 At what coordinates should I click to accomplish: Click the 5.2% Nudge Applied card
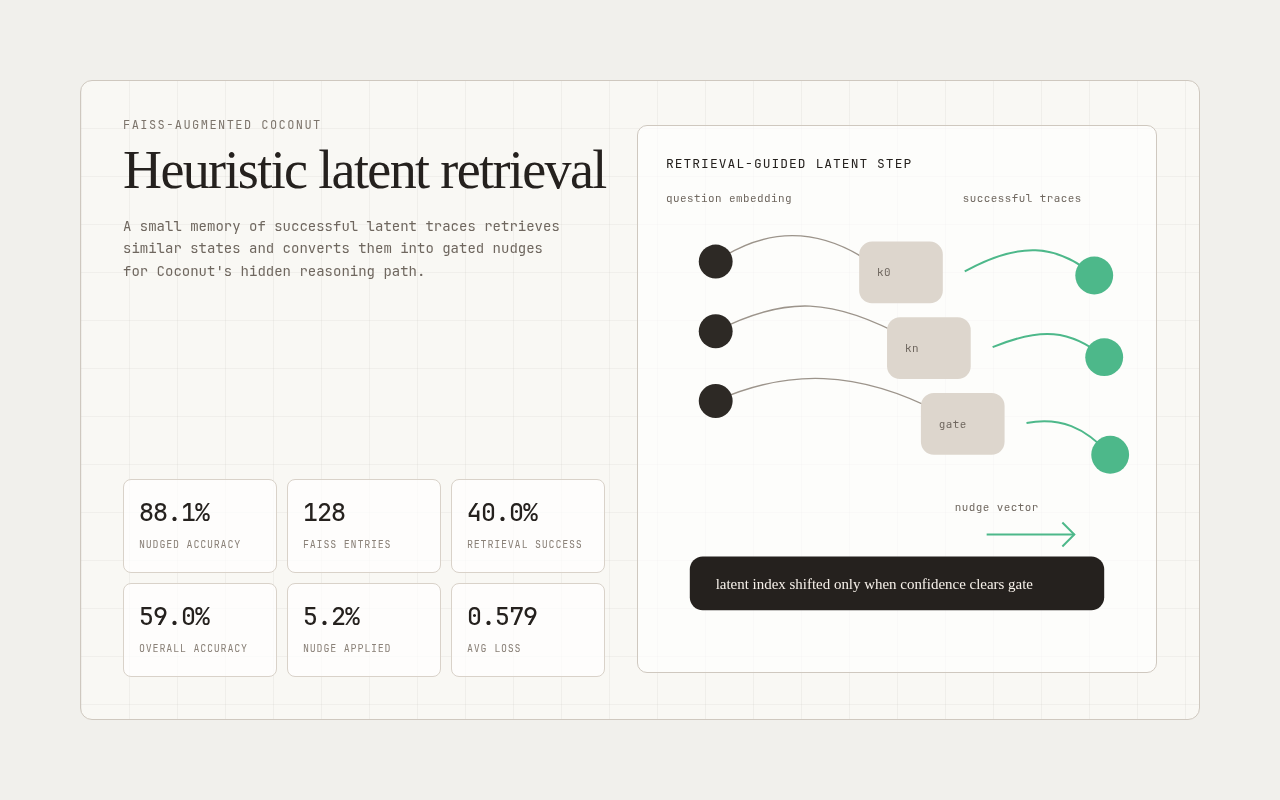(364, 630)
